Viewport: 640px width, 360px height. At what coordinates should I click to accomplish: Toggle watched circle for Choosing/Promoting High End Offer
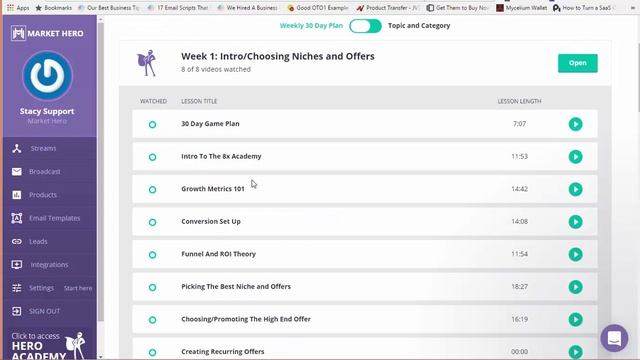[152, 320]
